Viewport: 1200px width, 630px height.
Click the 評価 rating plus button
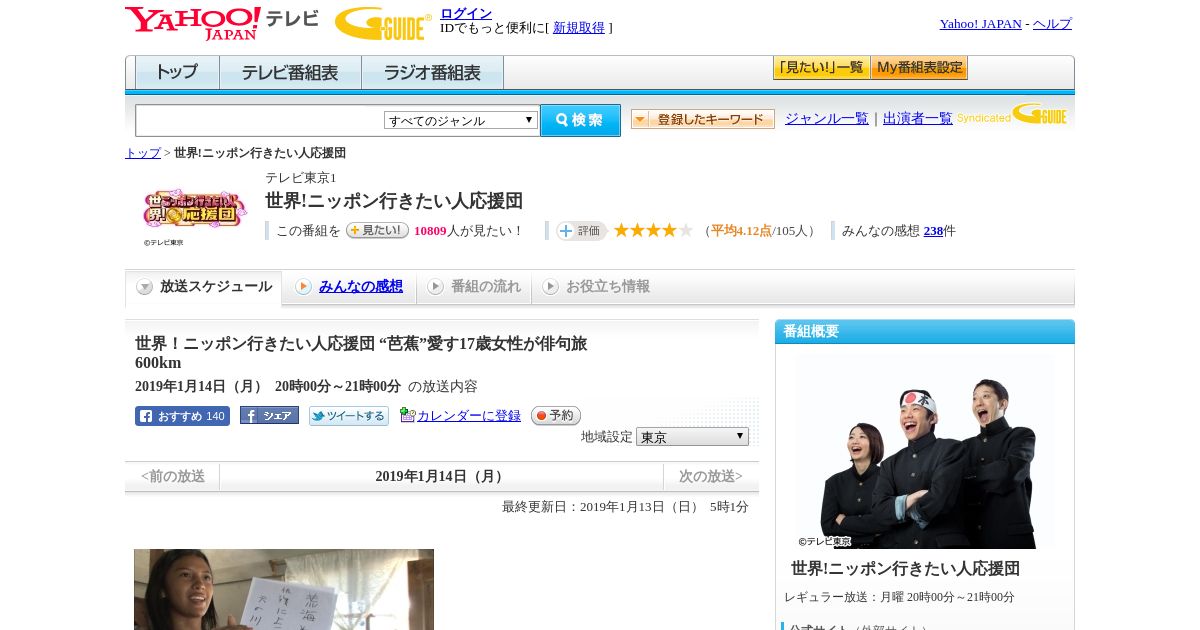coord(582,231)
